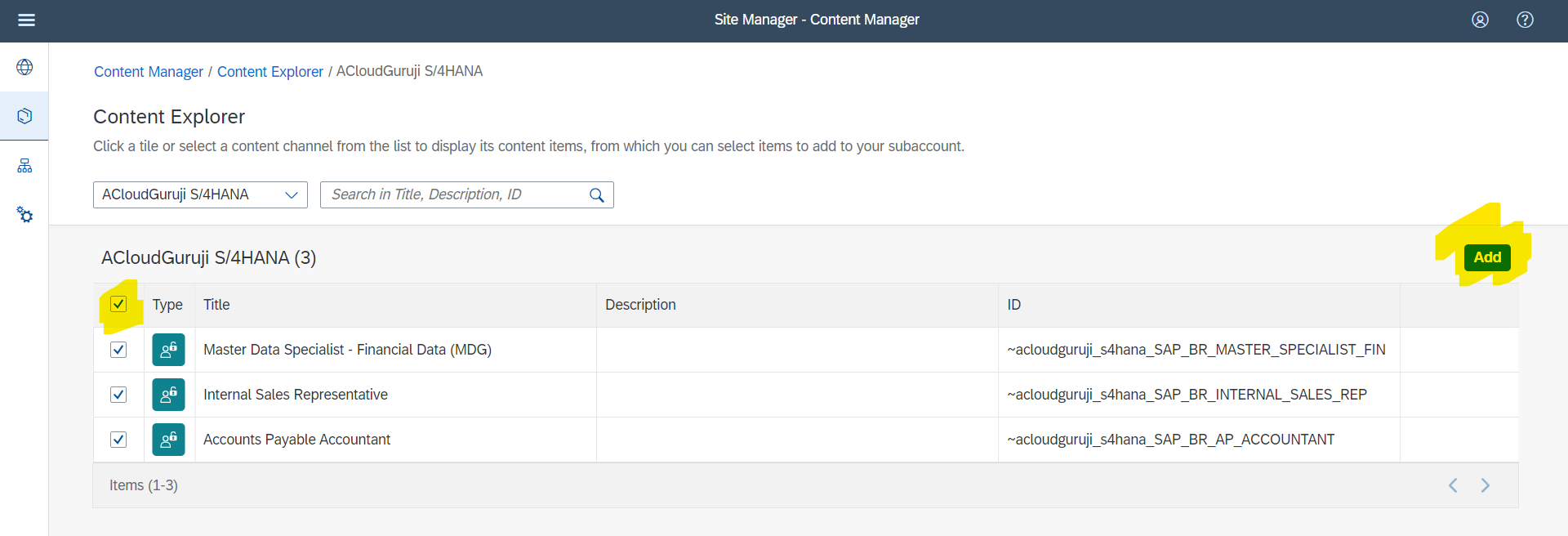Navigate to Content Manager breadcrumb

pos(149,72)
